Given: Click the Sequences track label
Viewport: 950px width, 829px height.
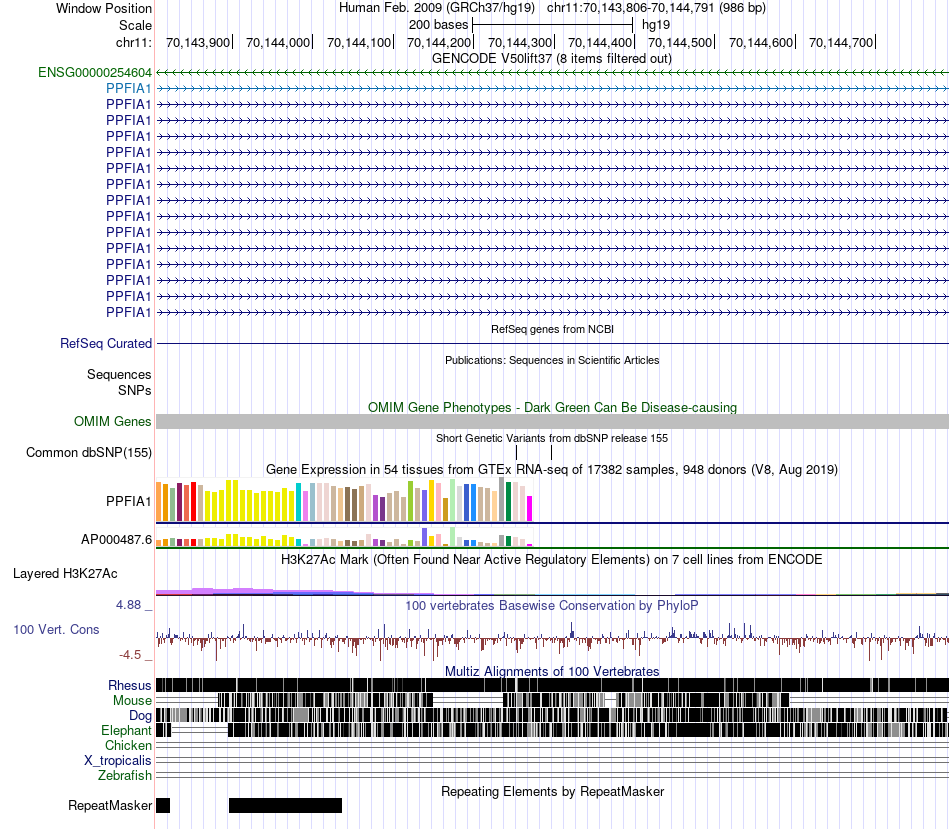Looking at the screenshot, I should (119, 375).
